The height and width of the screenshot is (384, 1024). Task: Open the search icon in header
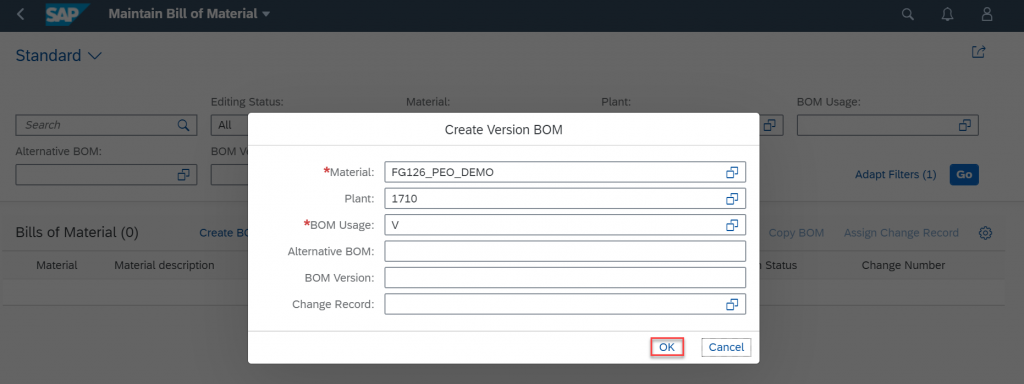pyautogui.click(x=907, y=14)
